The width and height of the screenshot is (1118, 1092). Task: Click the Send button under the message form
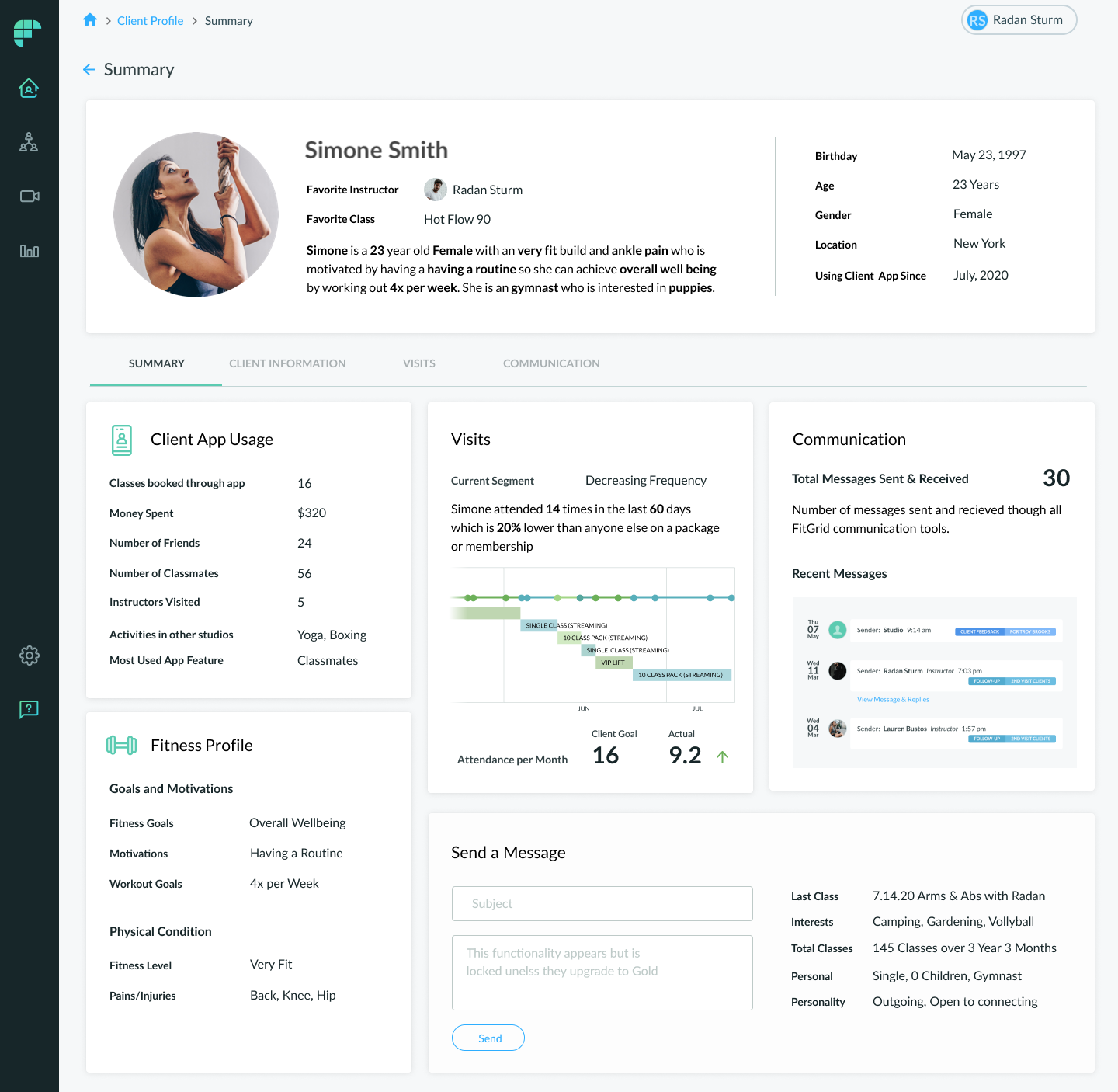click(x=488, y=1038)
